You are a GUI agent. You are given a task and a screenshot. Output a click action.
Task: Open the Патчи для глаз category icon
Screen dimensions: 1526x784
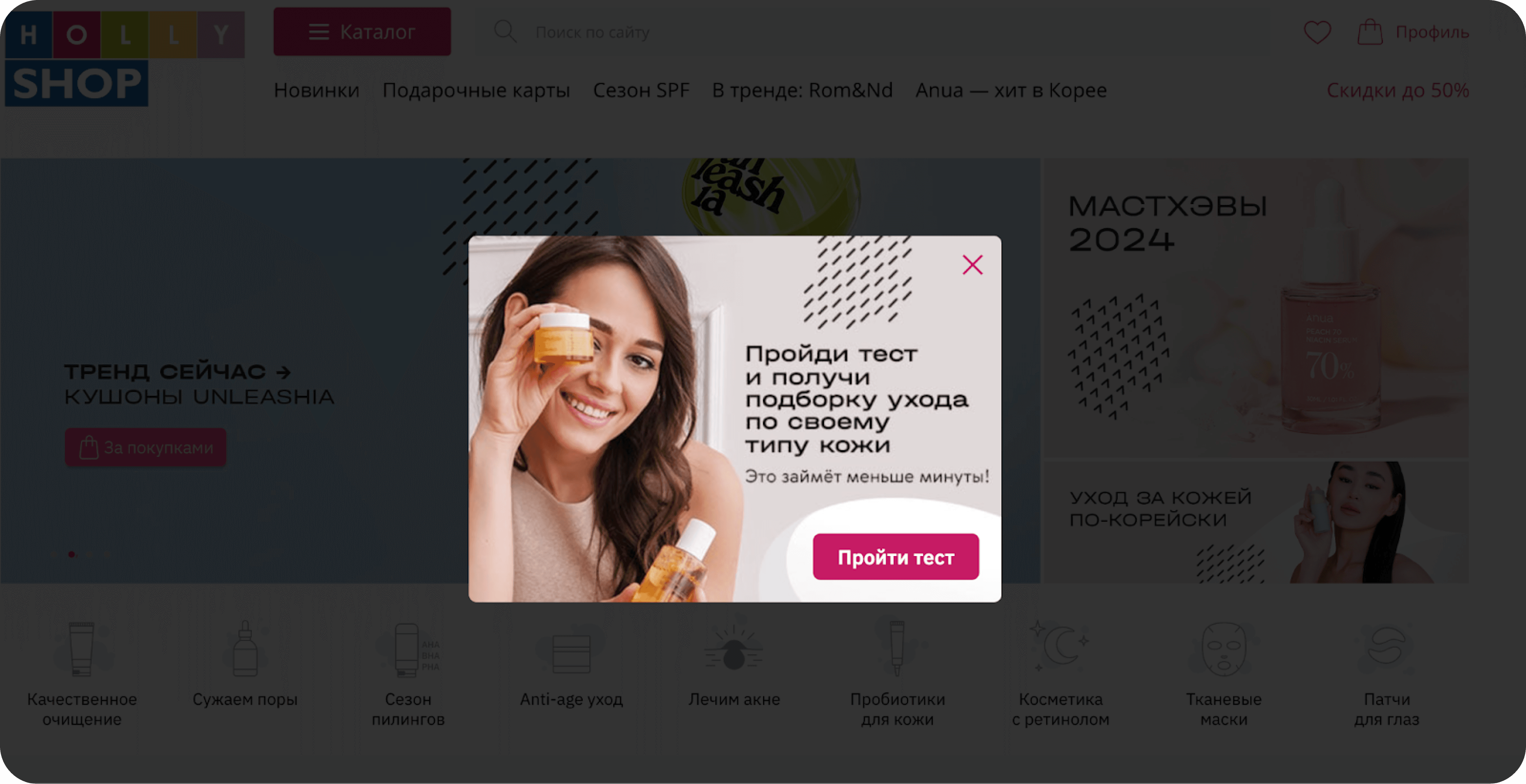(x=1386, y=650)
